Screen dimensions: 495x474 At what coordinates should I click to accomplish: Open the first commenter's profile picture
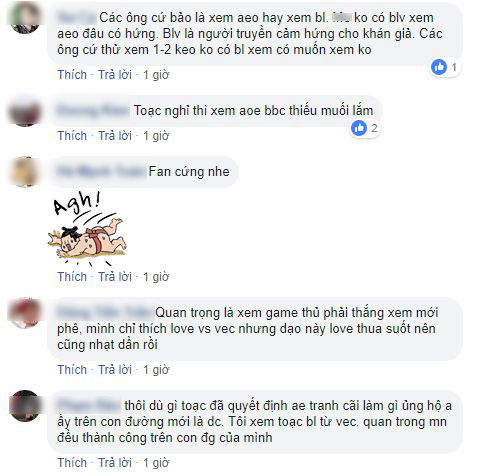[25, 18]
